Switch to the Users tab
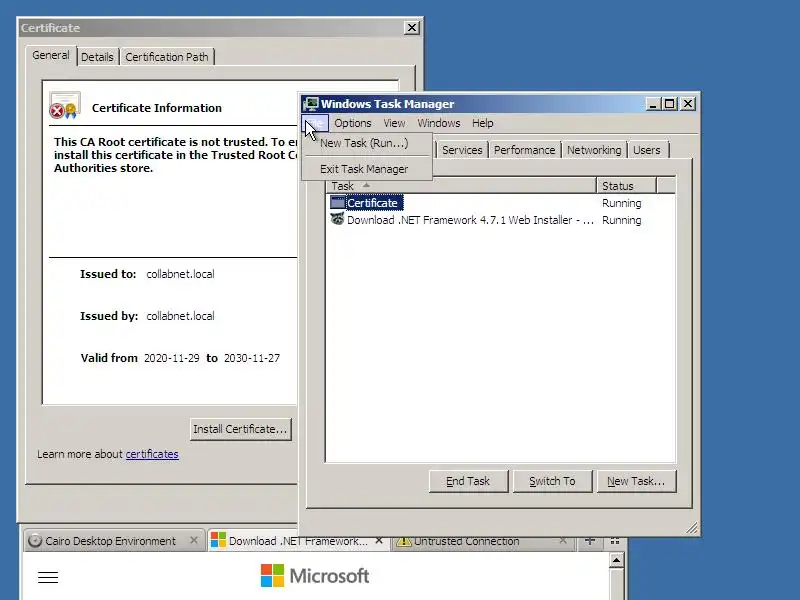This screenshot has width=800, height=600. click(647, 150)
